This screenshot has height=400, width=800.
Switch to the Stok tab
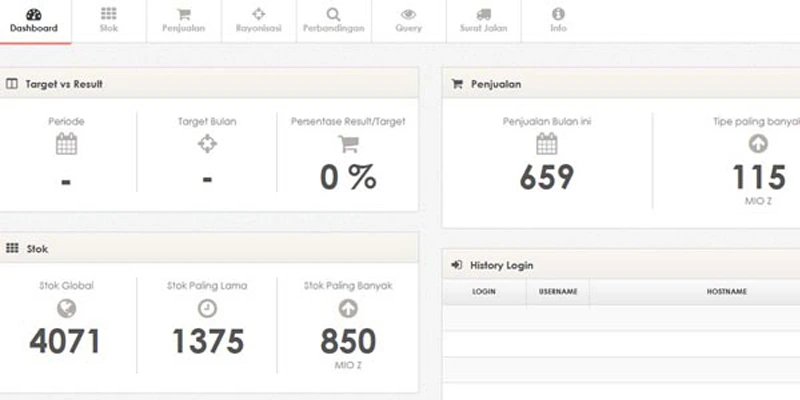click(108, 21)
